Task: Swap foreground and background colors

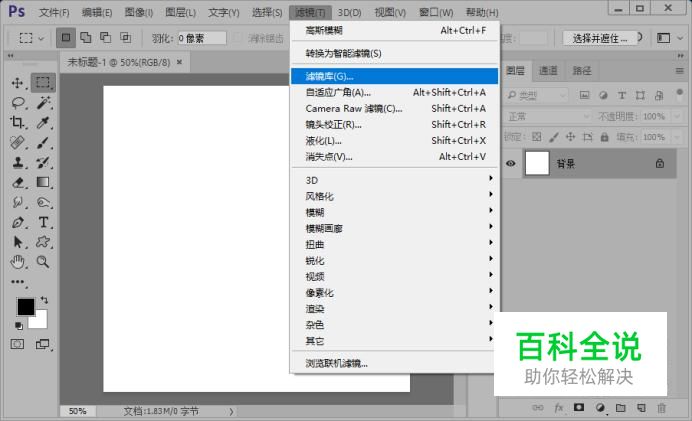Action: click(x=44, y=300)
